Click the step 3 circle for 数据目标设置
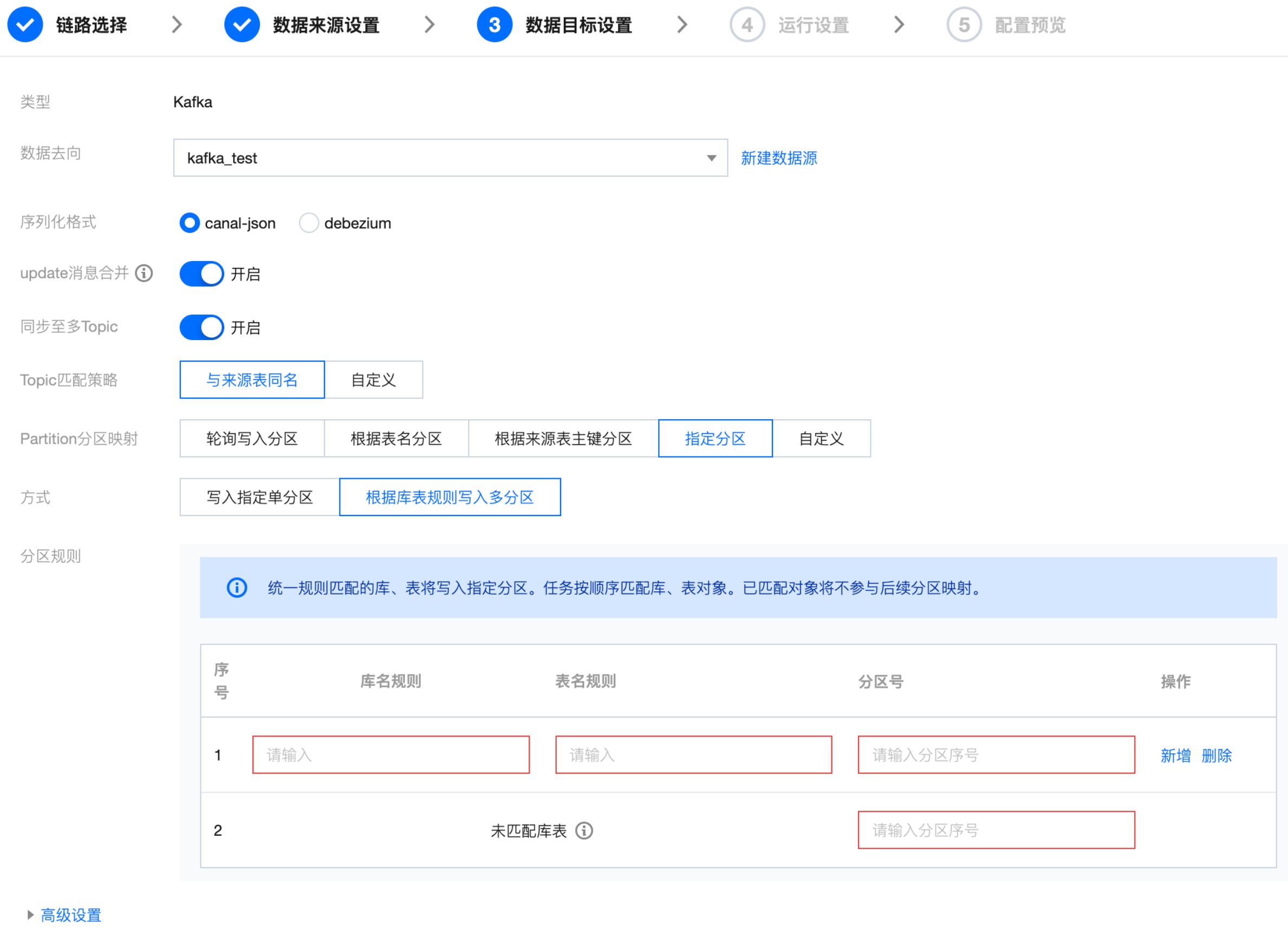Viewport: 1288px width, 931px height. point(494,25)
